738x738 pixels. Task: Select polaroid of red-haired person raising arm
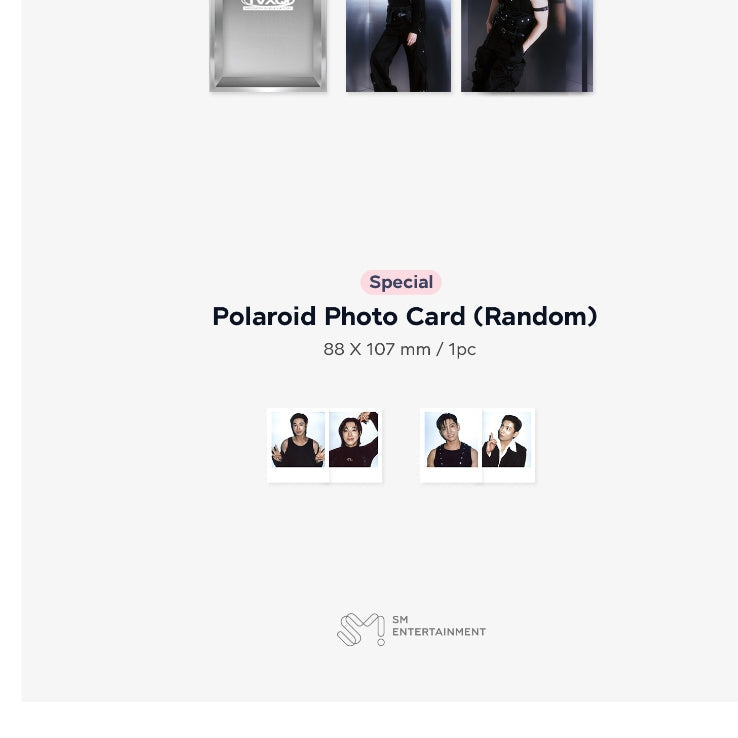(355, 445)
